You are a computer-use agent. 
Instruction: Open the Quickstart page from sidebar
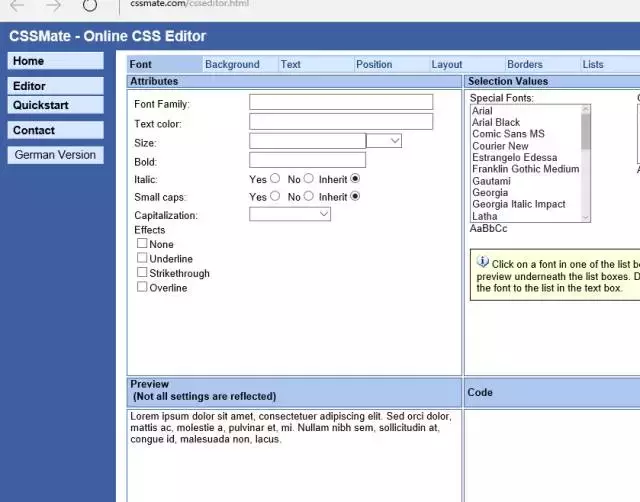[56, 105]
